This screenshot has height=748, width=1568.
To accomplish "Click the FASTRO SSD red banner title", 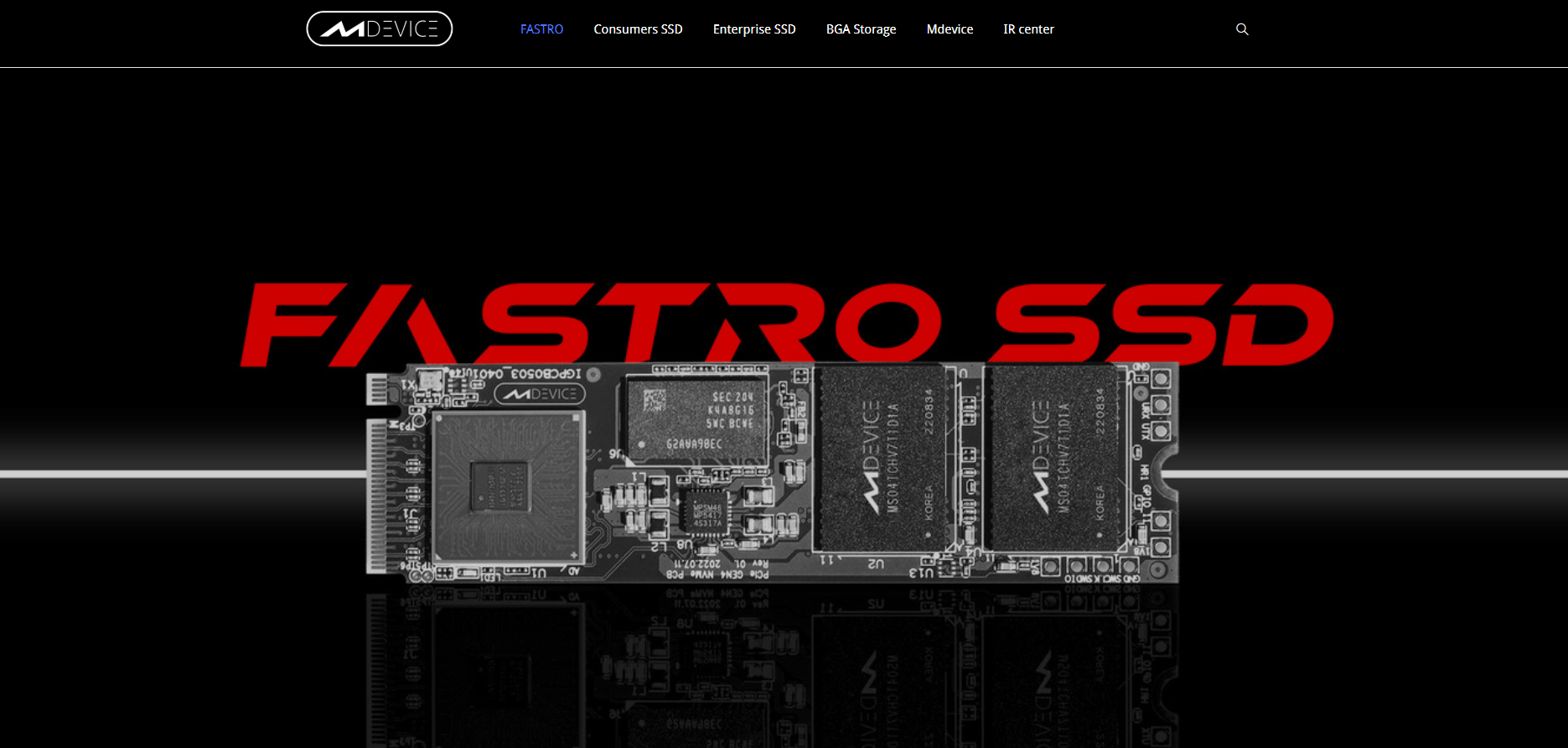I will click(x=787, y=325).
